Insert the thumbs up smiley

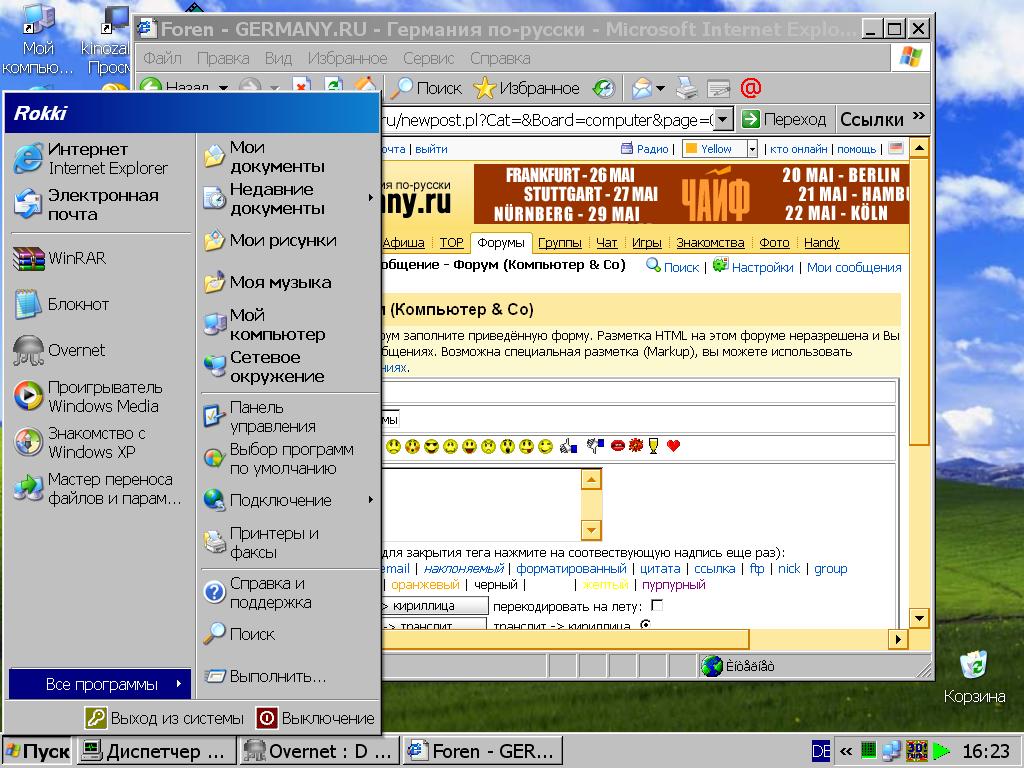[x=568, y=447]
